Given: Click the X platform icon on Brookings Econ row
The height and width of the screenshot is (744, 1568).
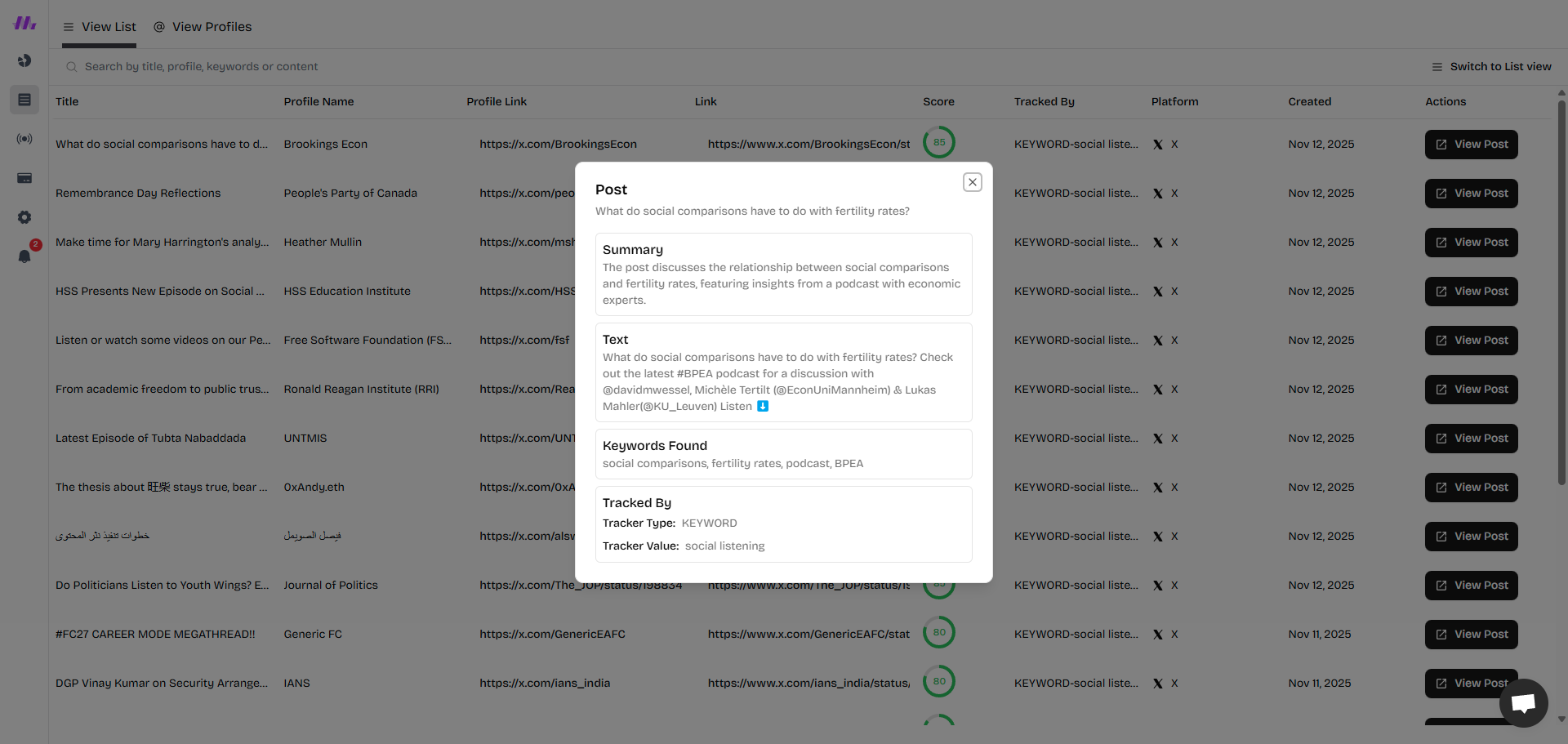Looking at the screenshot, I should (x=1158, y=144).
